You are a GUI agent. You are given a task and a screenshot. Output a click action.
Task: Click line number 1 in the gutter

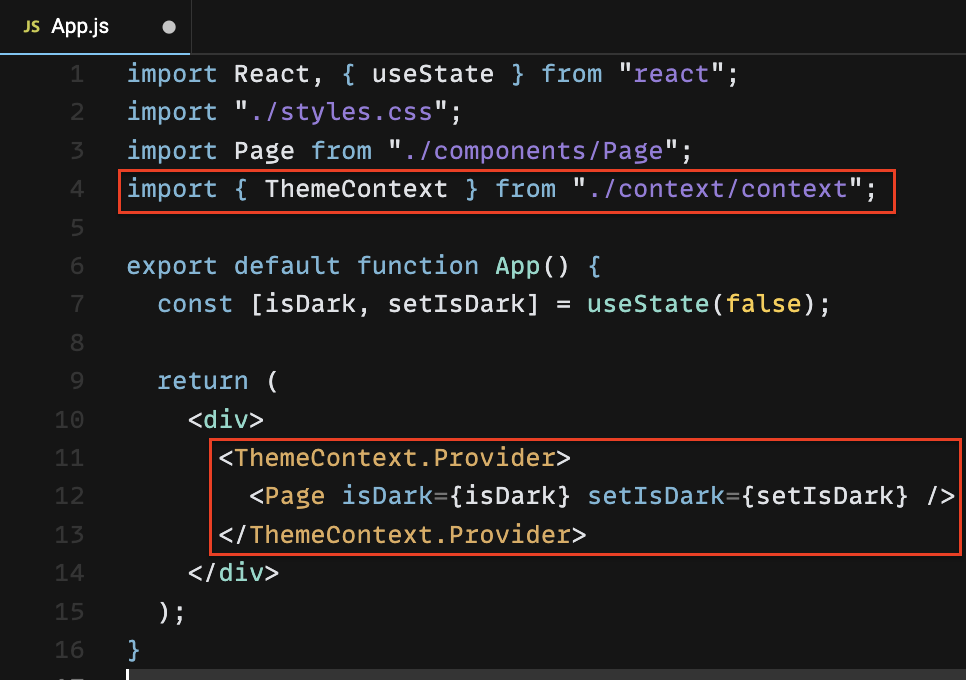click(x=77, y=75)
